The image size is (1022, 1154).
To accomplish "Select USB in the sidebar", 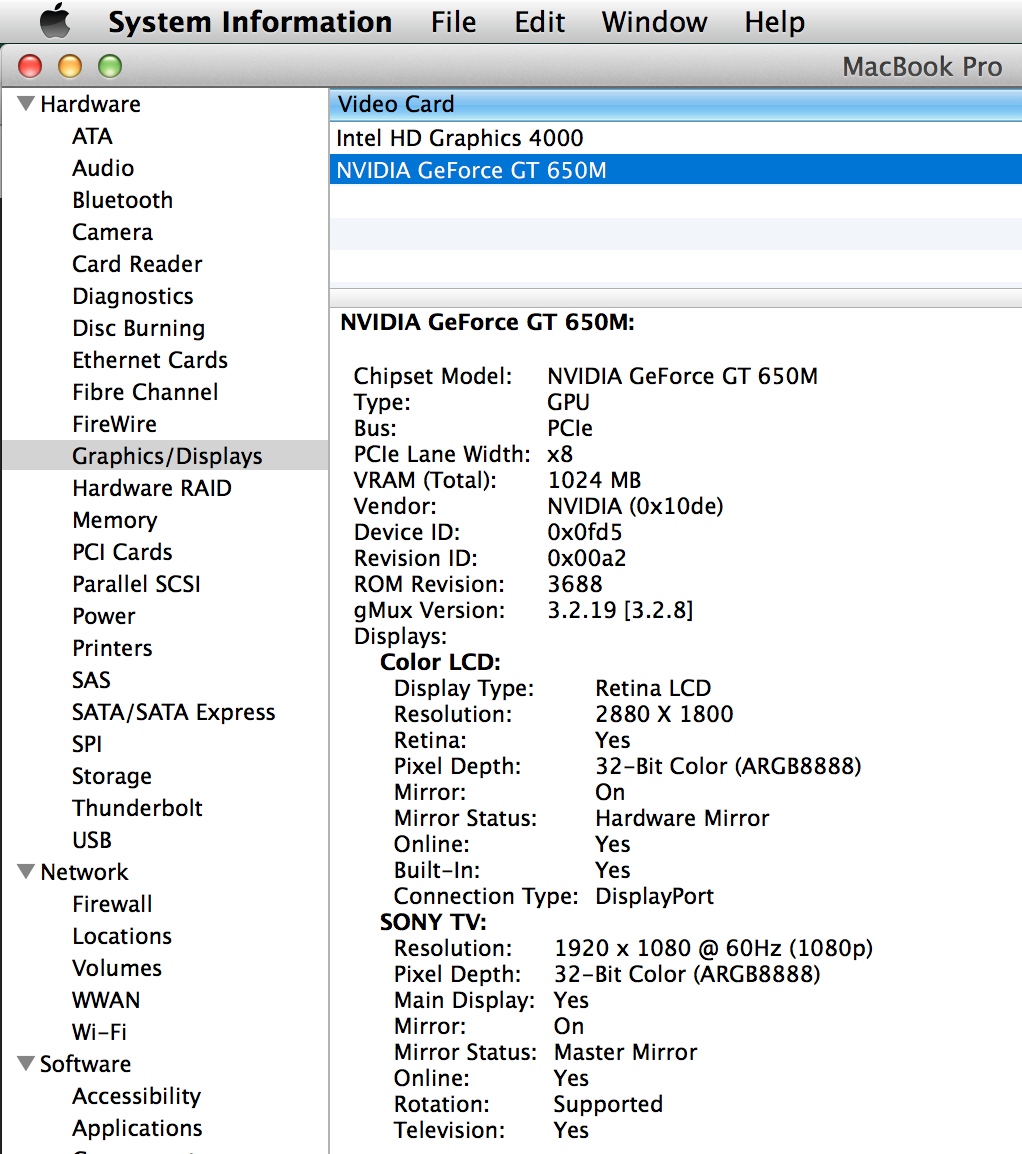I will tap(92, 840).
